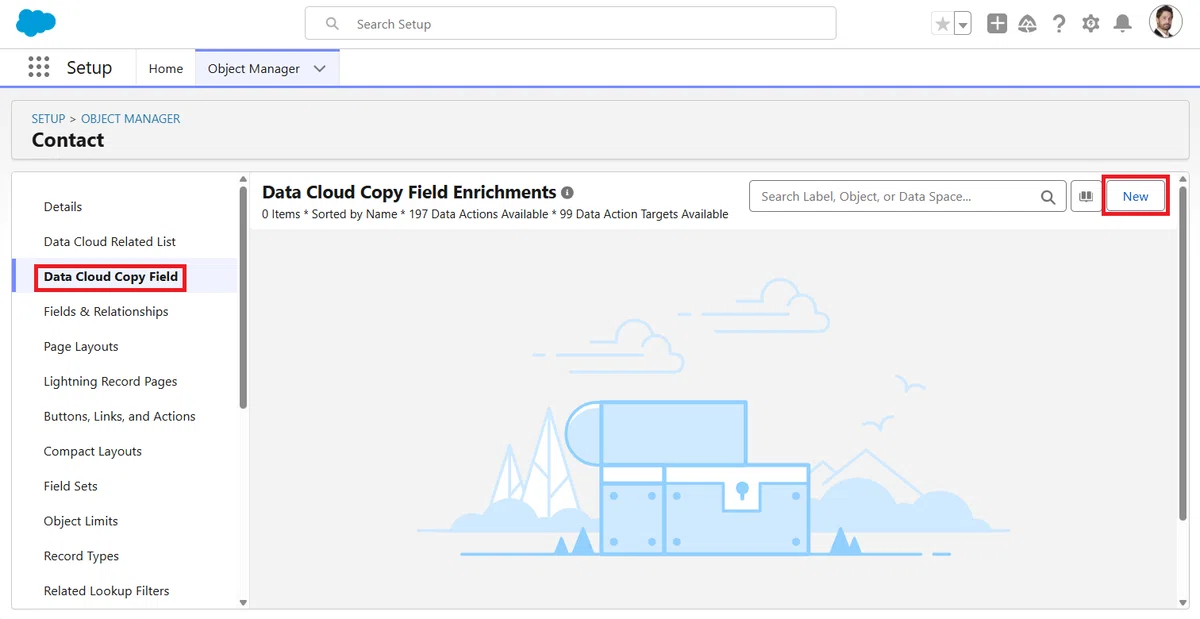Open Global Actions plus icon
This screenshot has width=1200, height=619.
point(997,23)
